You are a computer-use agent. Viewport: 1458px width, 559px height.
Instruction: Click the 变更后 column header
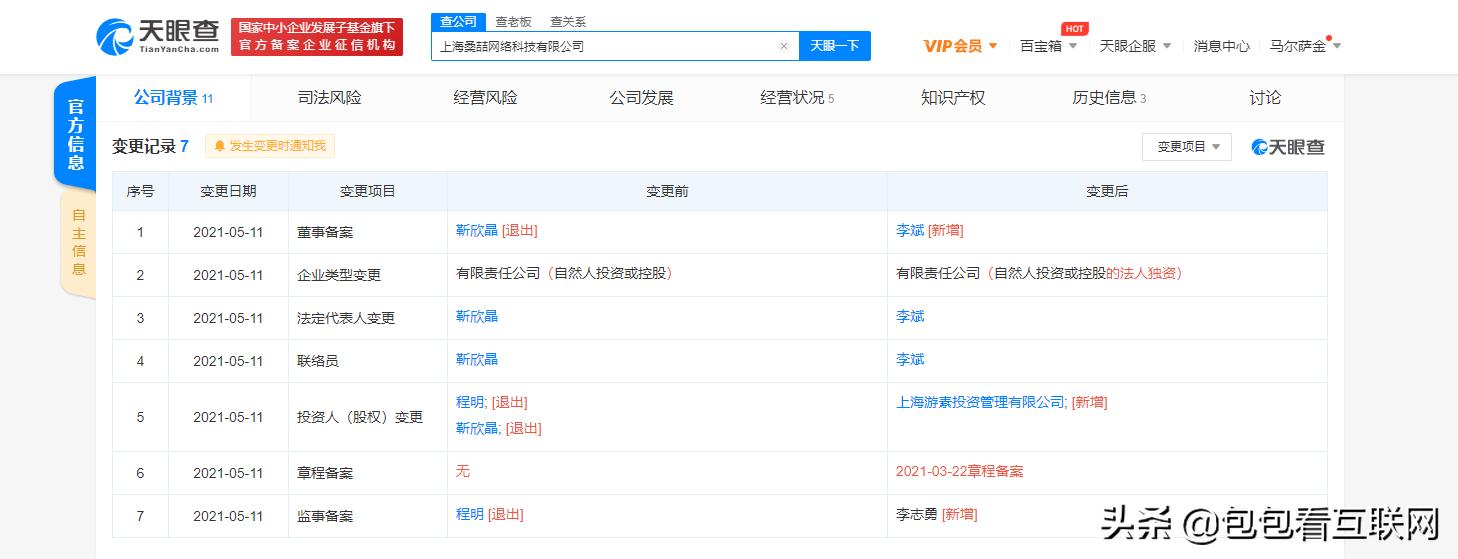[1107, 191]
